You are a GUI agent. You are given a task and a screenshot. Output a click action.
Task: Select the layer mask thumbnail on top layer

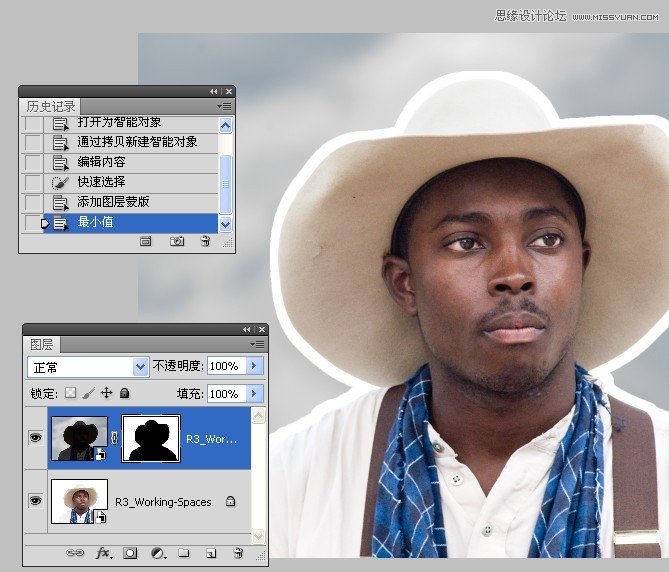[151, 438]
